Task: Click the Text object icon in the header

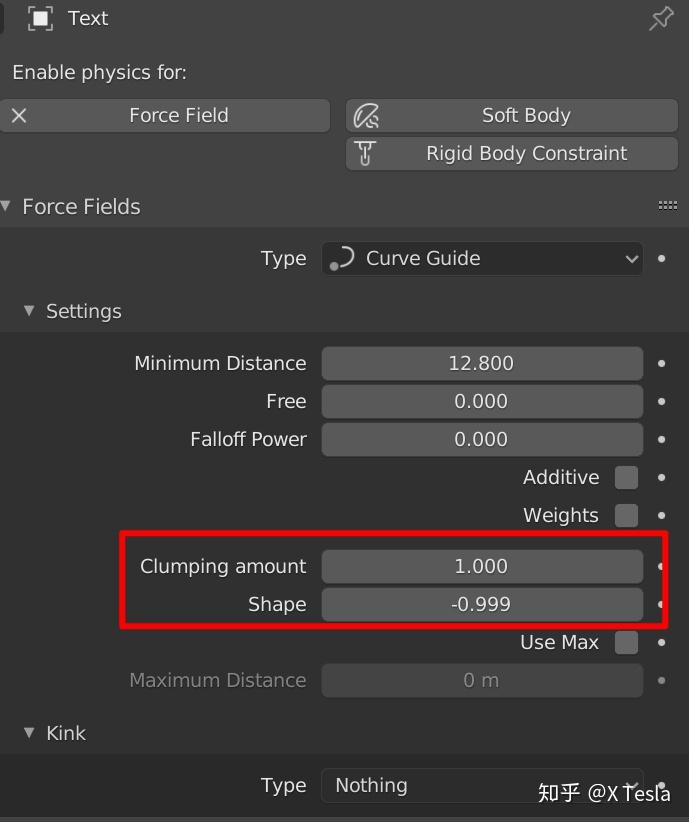Action: point(38,18)
